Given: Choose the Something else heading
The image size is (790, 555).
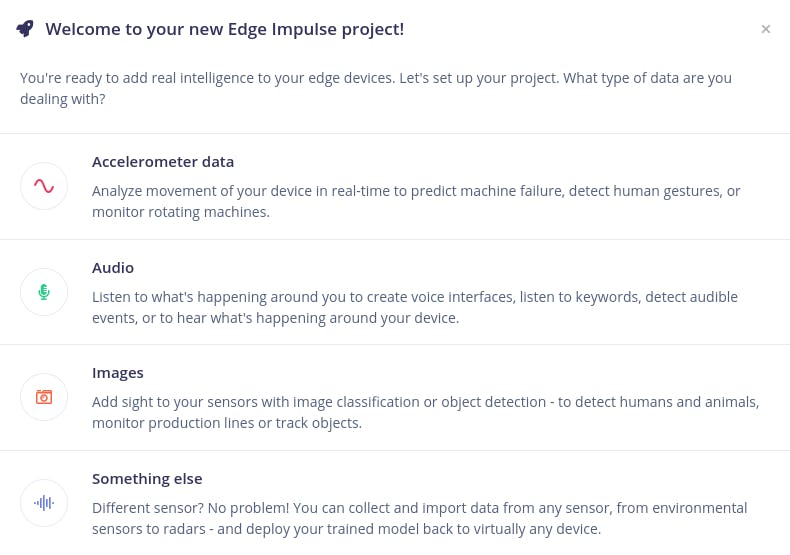Looking at the screenshot, I should [x=147, y=479].
